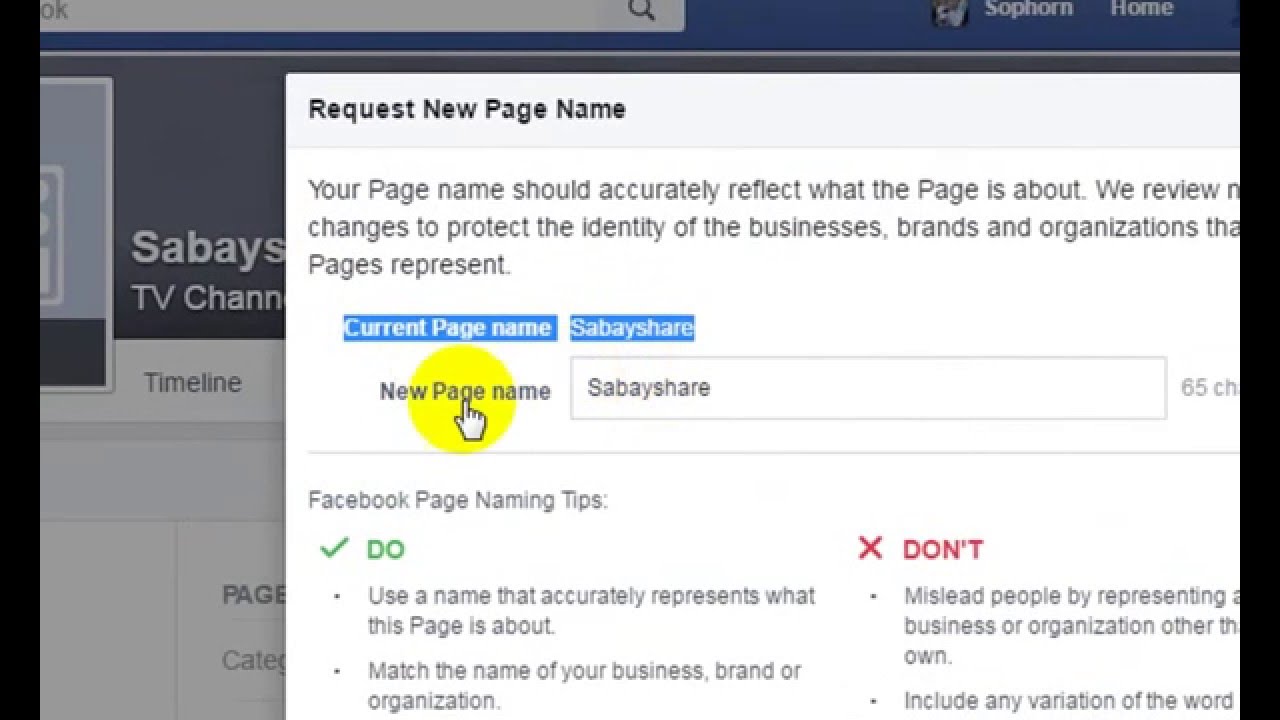This screenshot has width=1280, height=720.
Task: Click the tip 'Match the name of your business'
Action: click(584, 685)
